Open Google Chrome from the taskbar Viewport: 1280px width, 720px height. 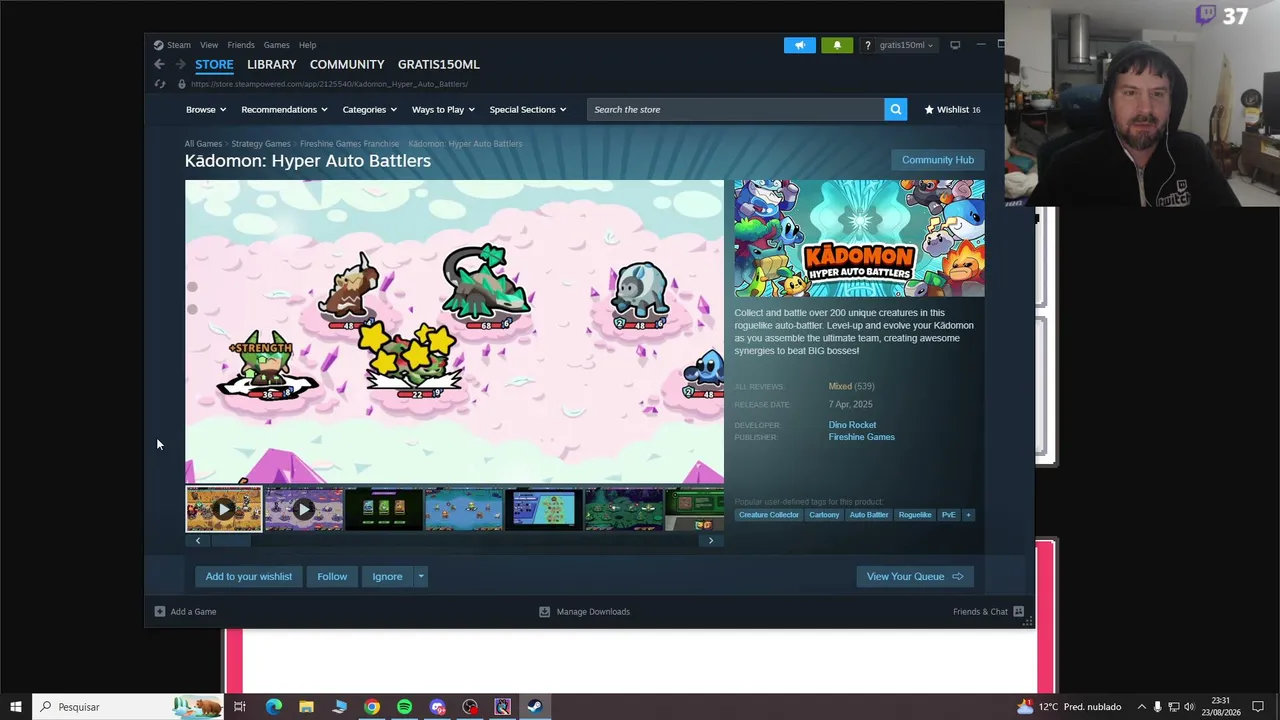[372, 707]
